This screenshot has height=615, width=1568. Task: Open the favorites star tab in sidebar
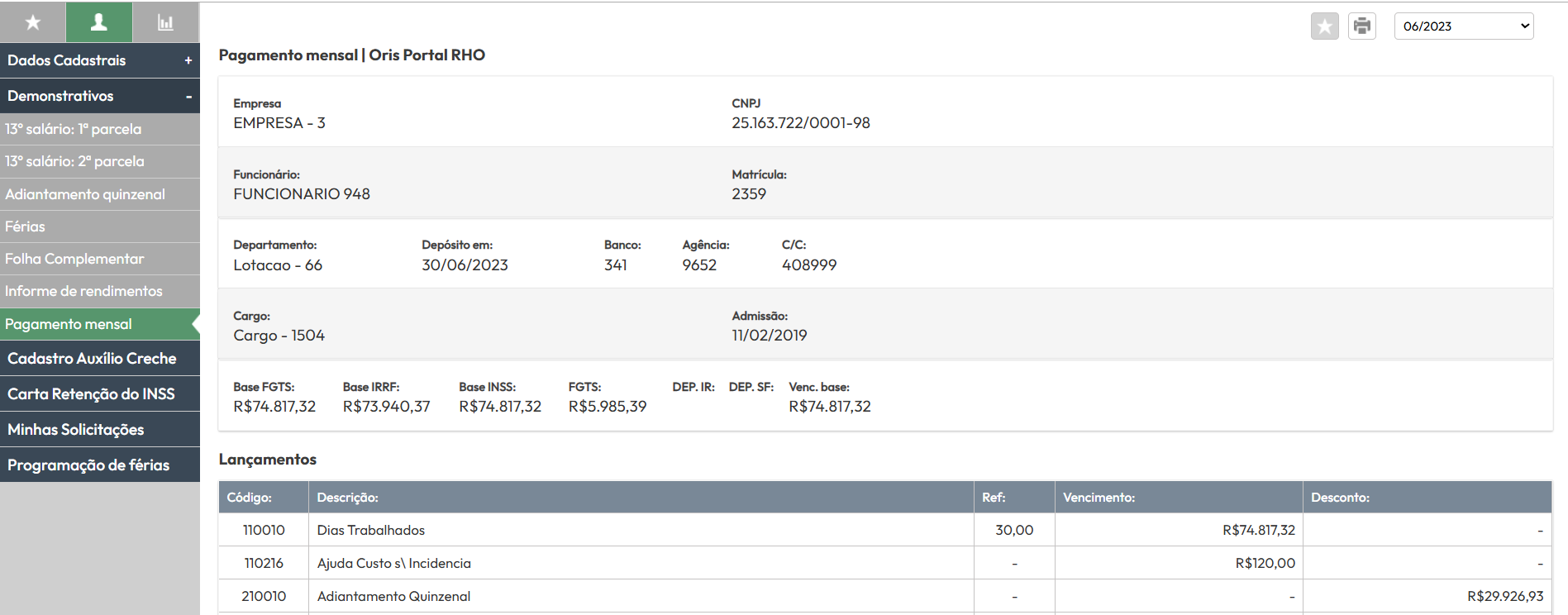[x=33, y=22]
